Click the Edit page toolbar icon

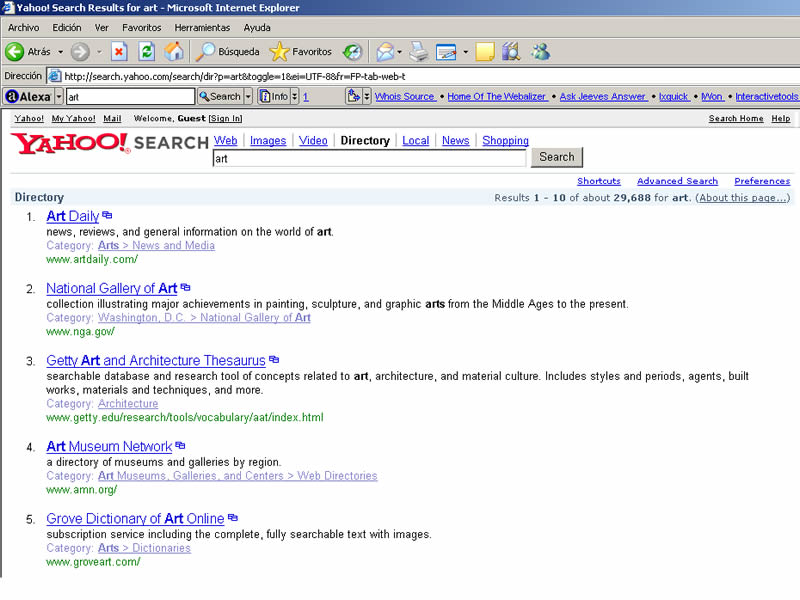(x=446, y=52)
